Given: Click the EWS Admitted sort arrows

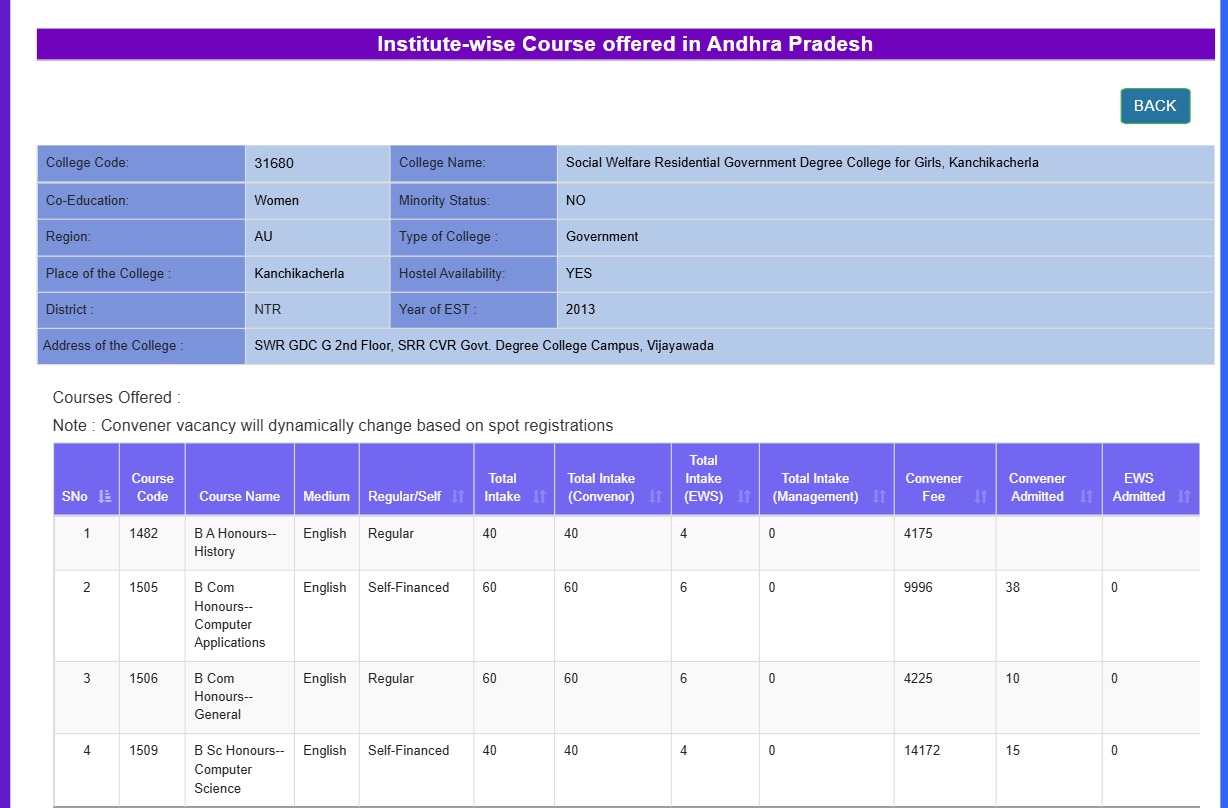Looking at the screenshot, I should coord(1184,497).
